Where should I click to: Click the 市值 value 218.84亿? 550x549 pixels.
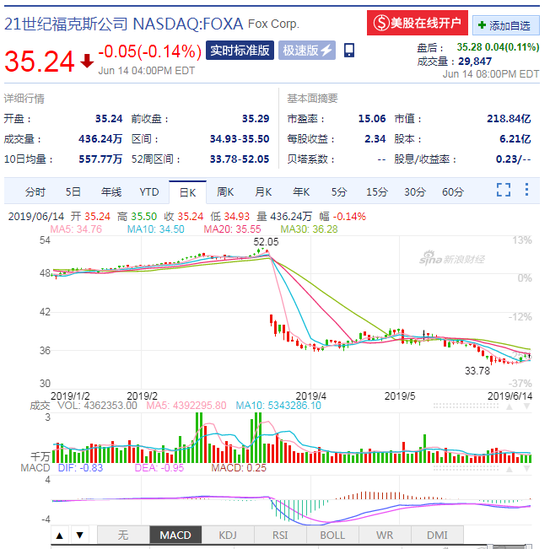point(509,119)
